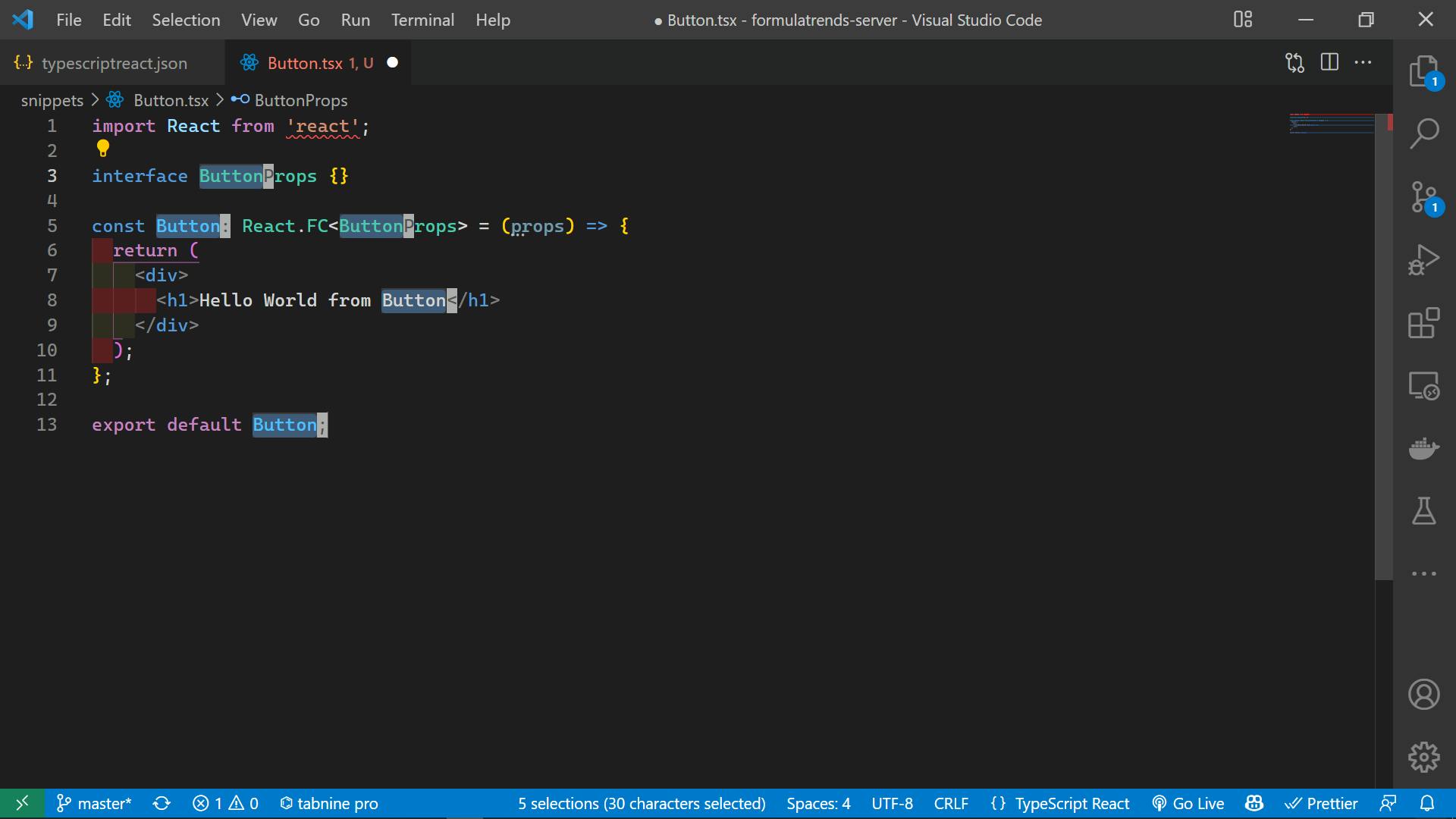Click the lightbulb quick fix icon
Viewport: 1456px width, 819px height.
[x=103, y=149]
